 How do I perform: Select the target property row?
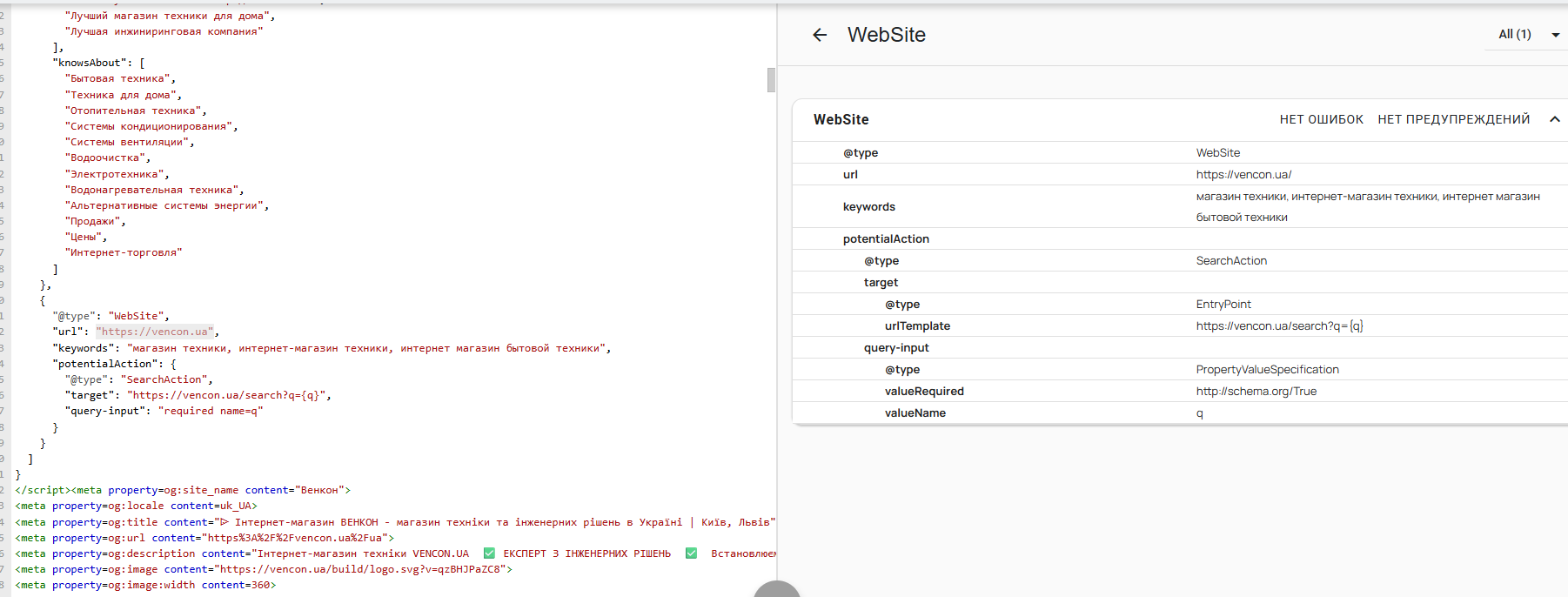881,283
